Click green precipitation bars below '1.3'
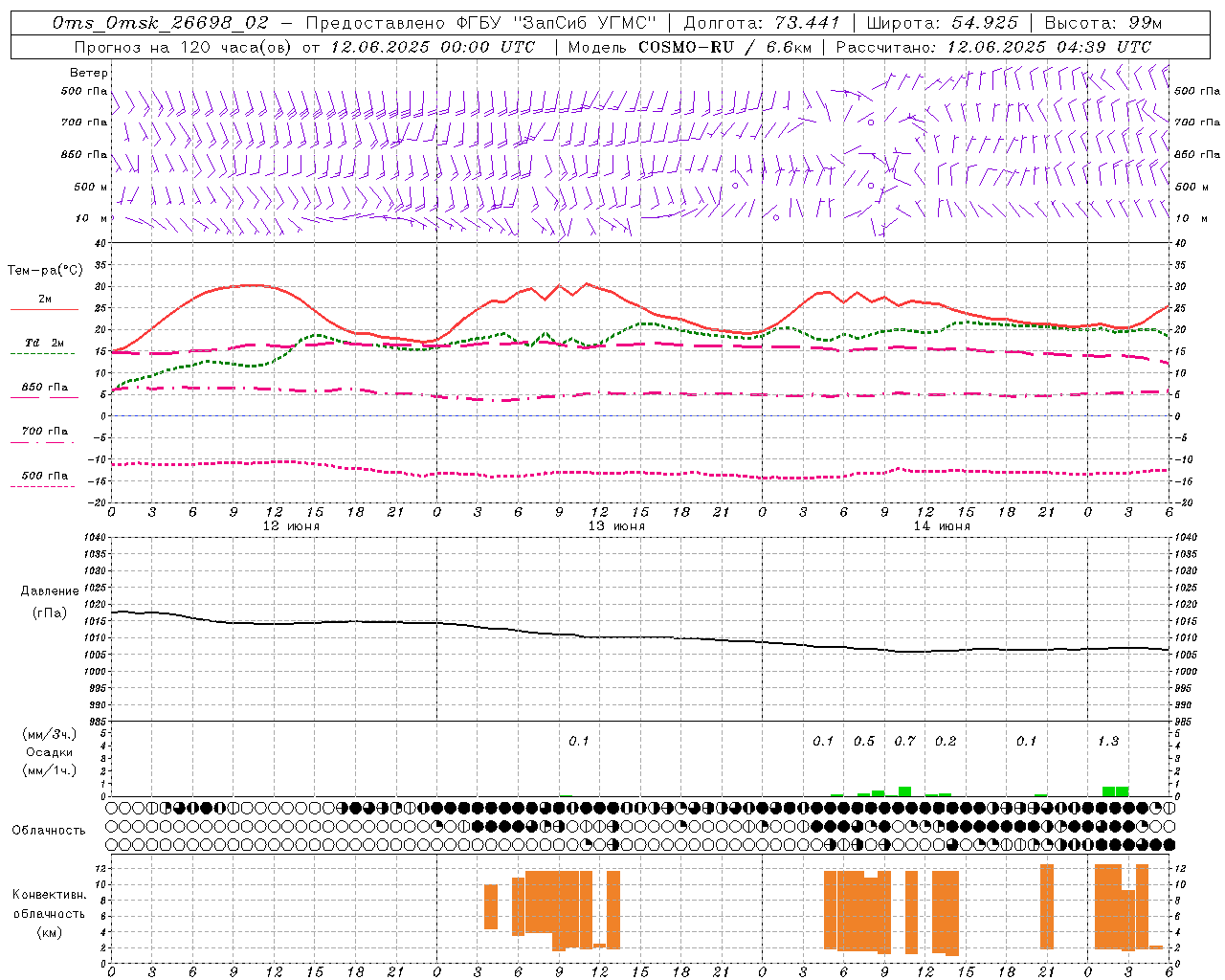Viewport: 1225px width, 980px height. click(1115, 791)
